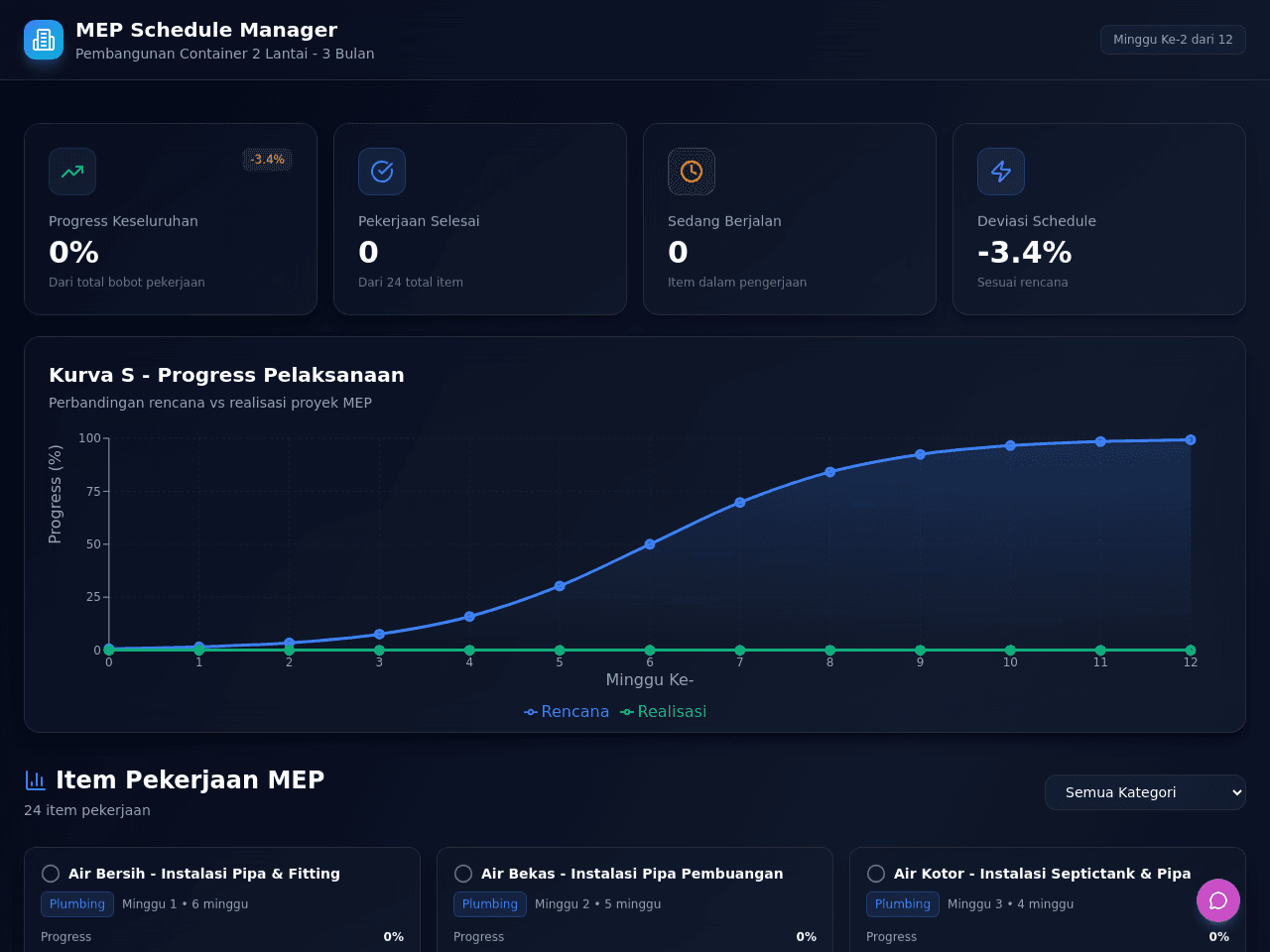Click 'Minggu 2 • 5 minggu' schedule text
The image size is (1270, 952).
598,904
